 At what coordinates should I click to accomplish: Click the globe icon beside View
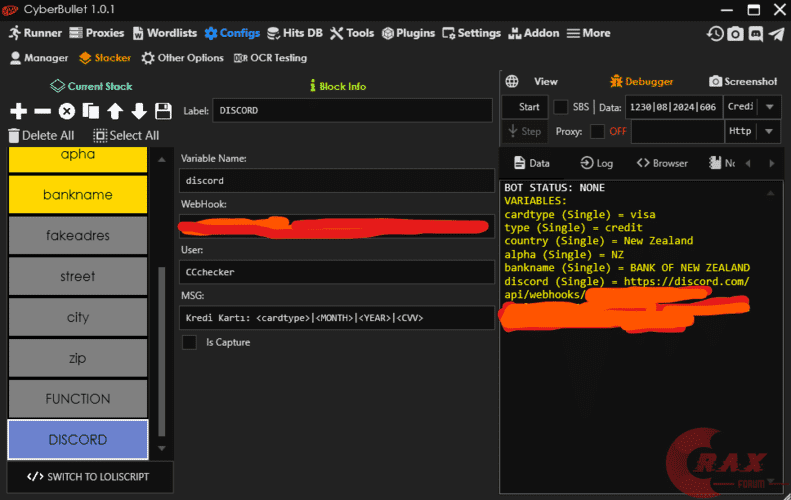click(x=512, y=81)
